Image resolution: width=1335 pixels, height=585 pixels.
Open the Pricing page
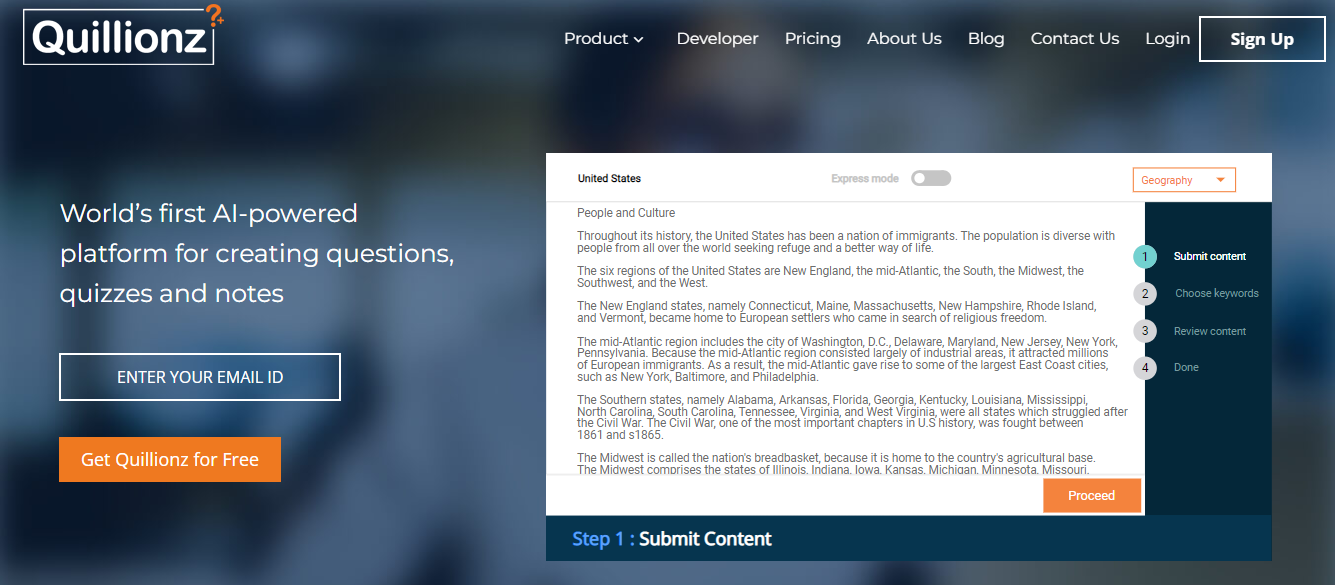coord(812,39)
